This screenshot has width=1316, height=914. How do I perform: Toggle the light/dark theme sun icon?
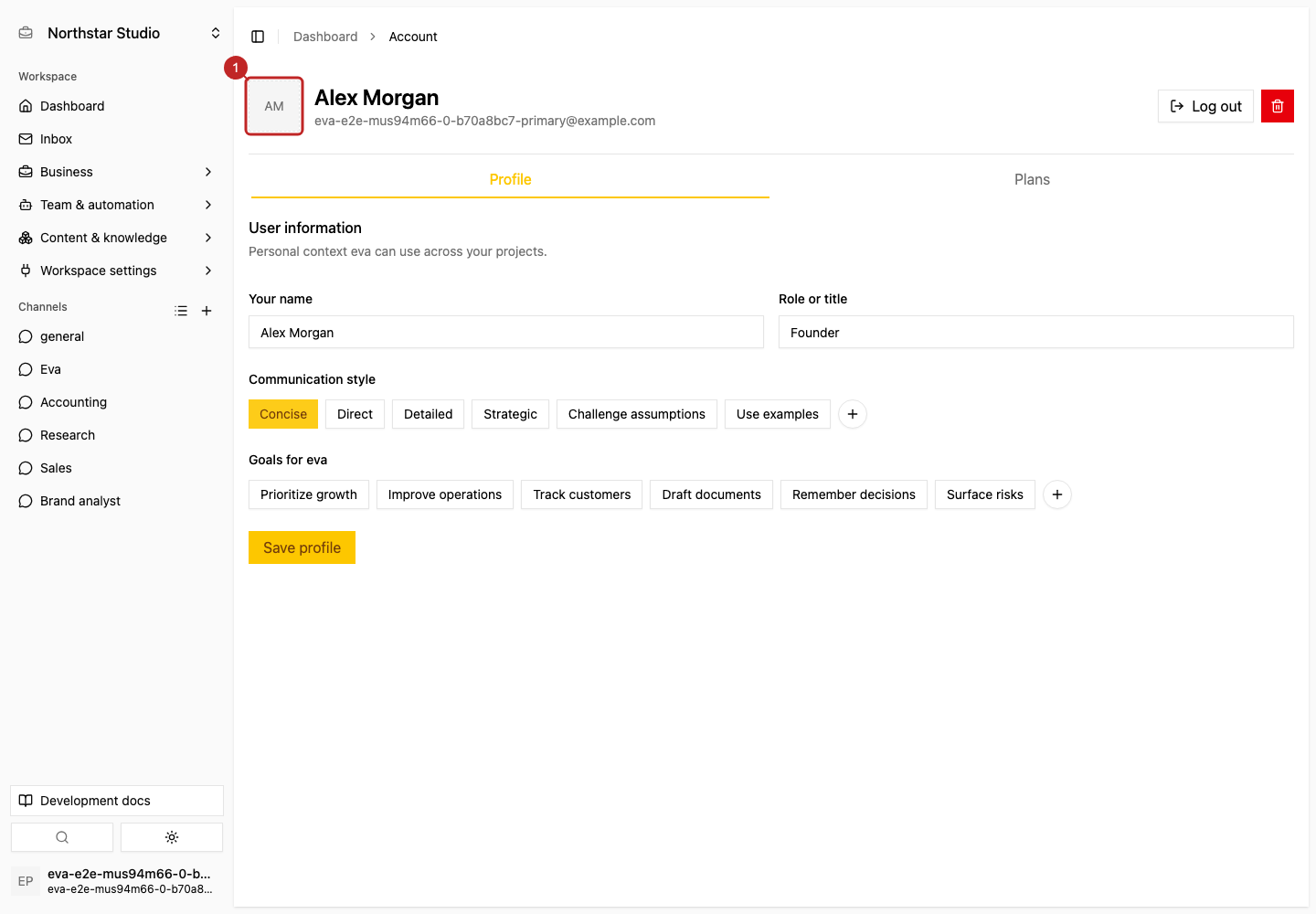click(x=172, y=837)
